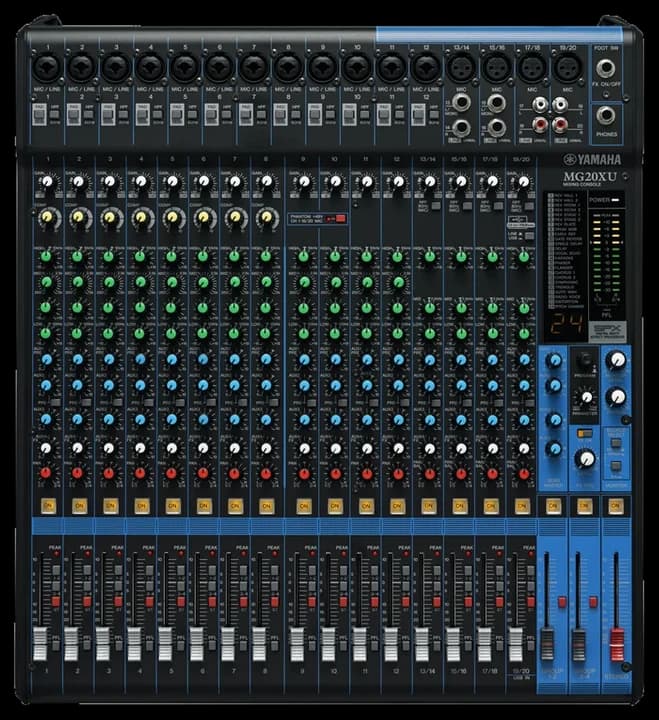Engage the channel 7 PAD switch
This screenshot has height=720, width=659.
pyautogui.click(x=245, y=115)
